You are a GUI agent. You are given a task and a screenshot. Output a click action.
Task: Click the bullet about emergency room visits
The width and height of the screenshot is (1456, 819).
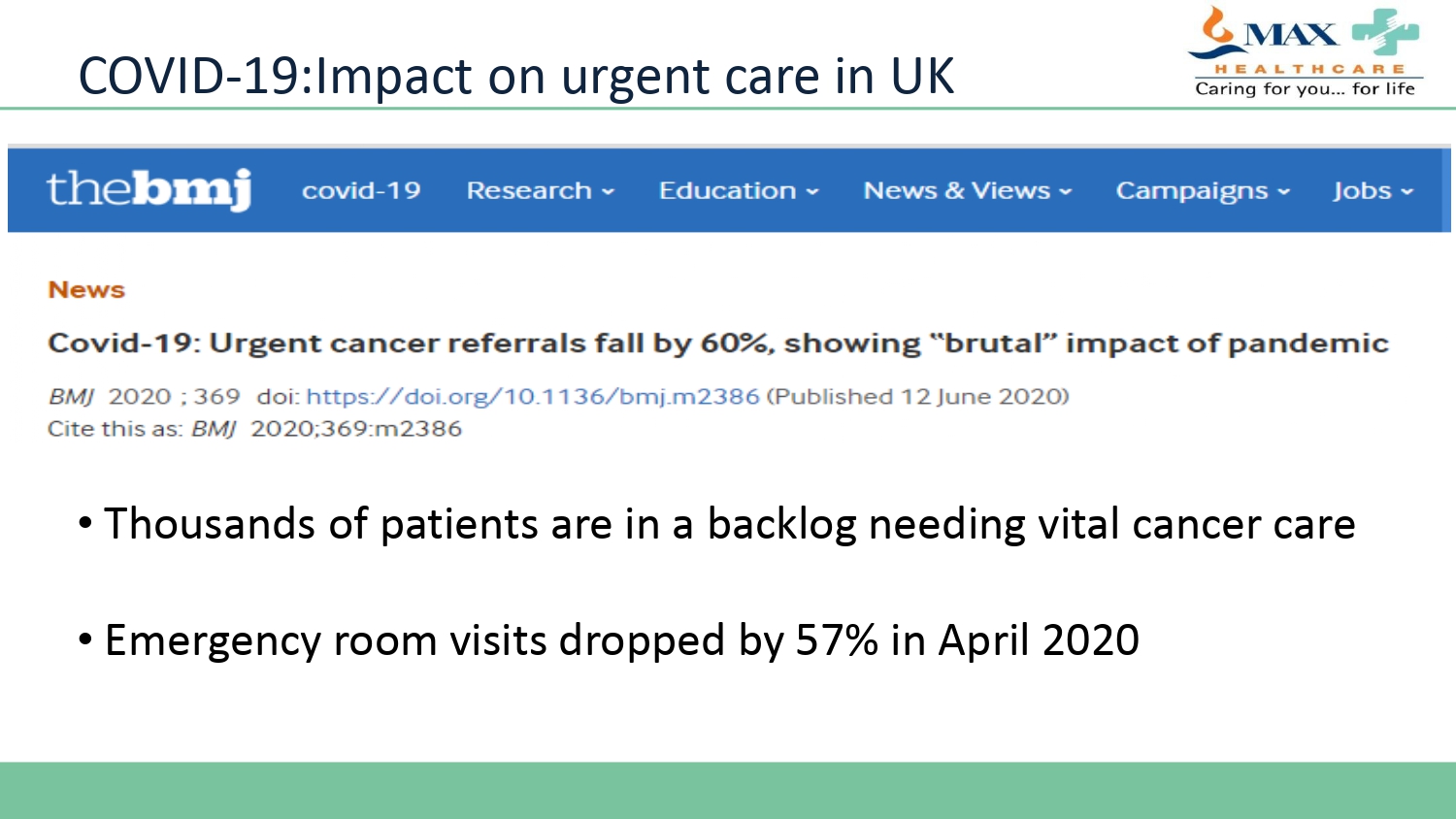click(x=621, y=640)
